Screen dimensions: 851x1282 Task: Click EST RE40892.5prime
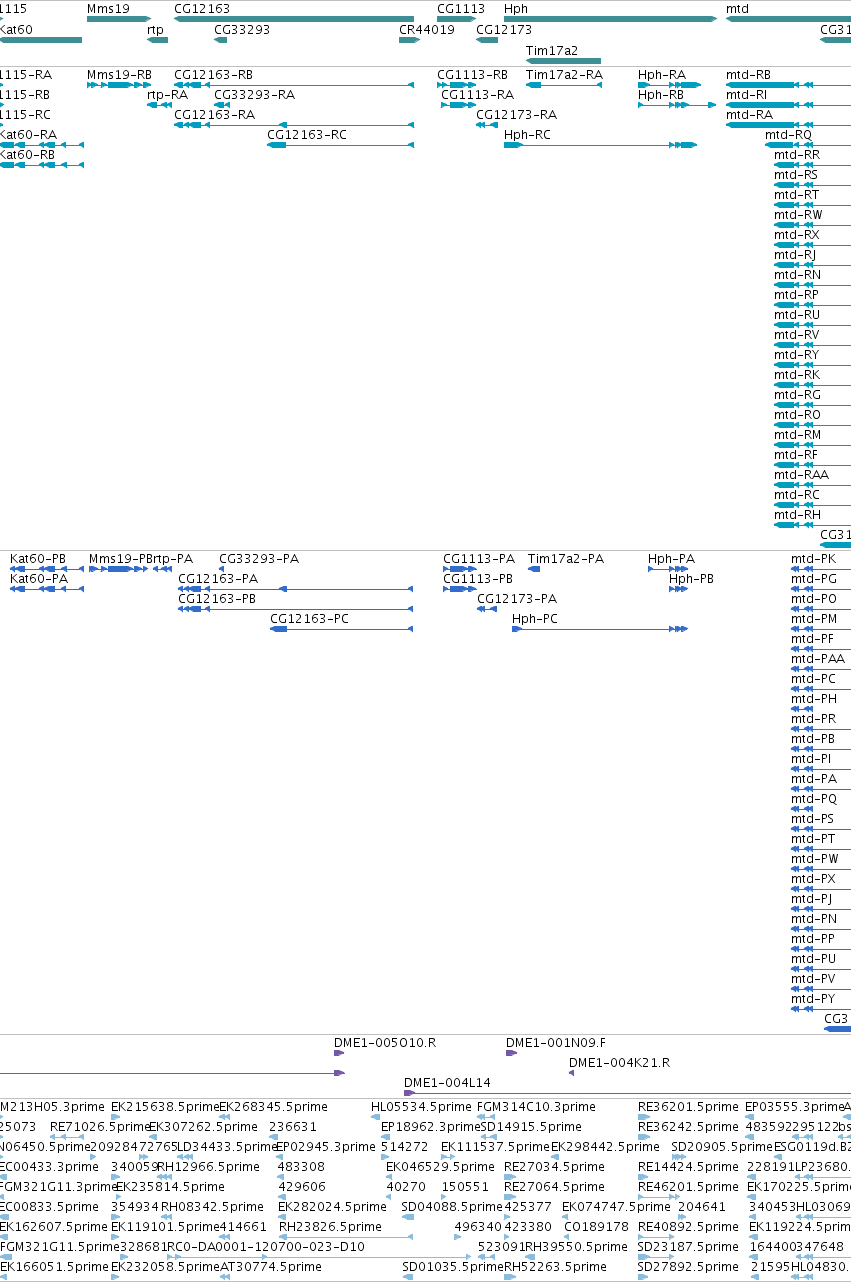click(689, 1227)
